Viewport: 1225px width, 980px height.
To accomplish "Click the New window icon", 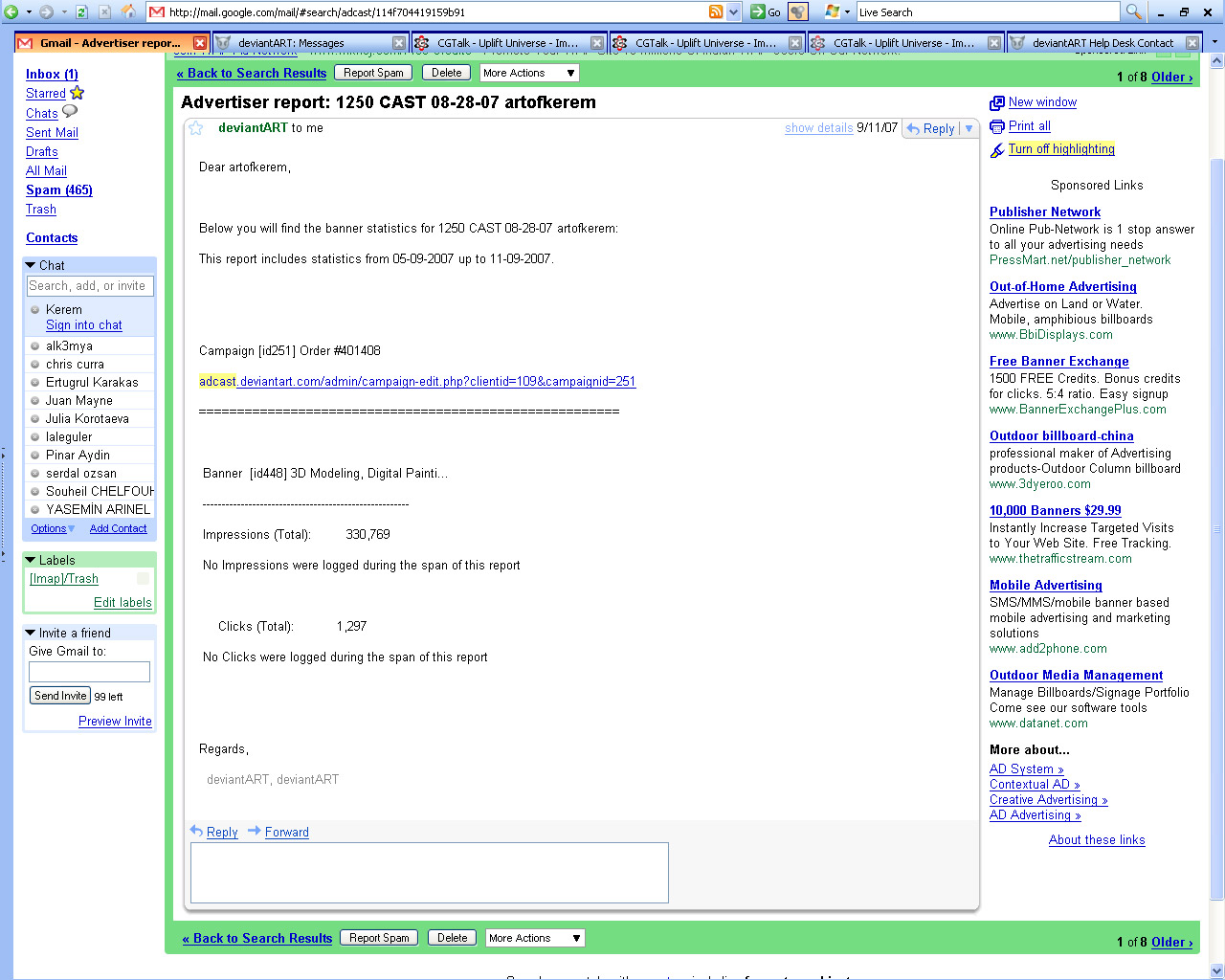I will 997,102.
